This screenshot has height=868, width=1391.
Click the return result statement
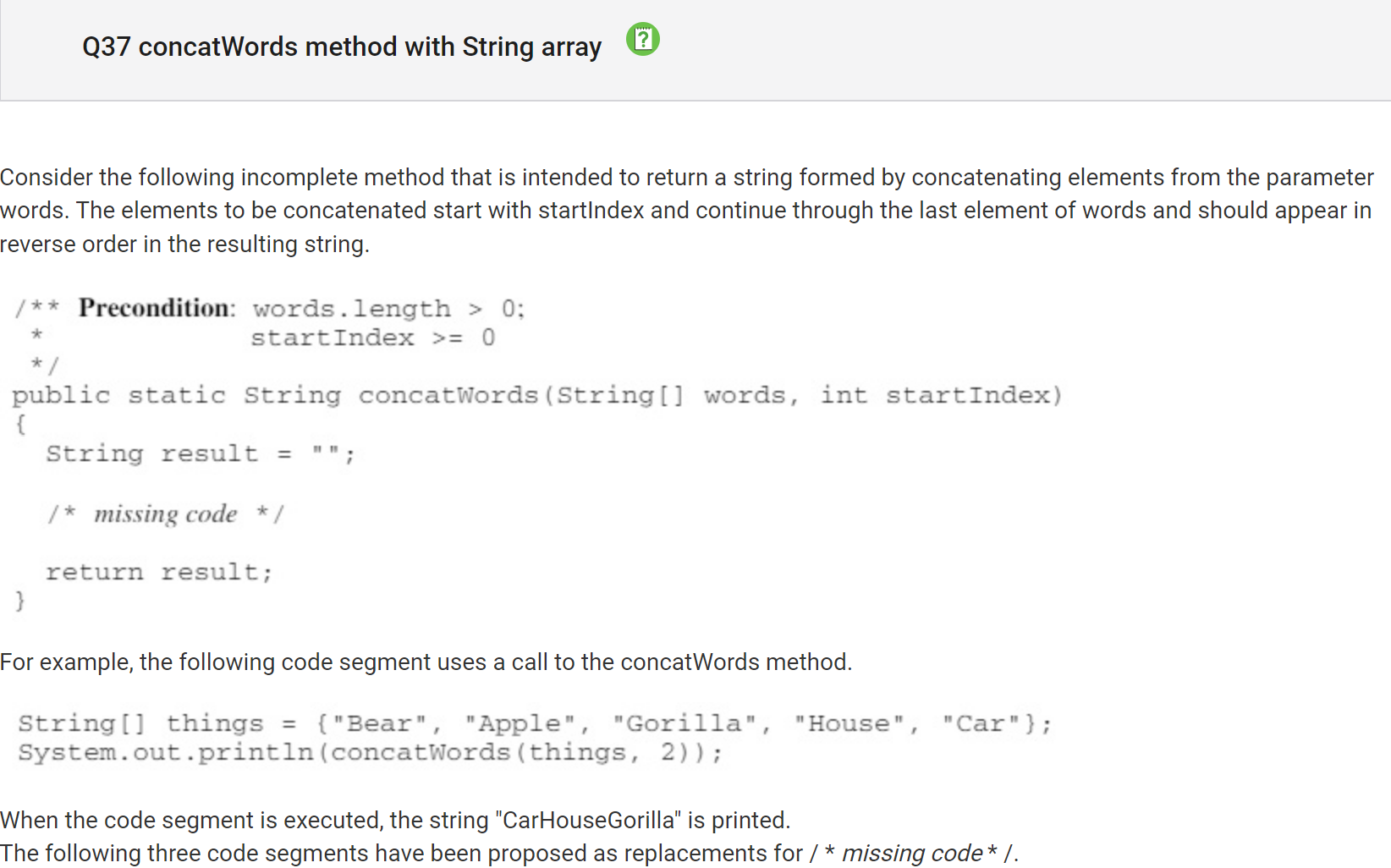click(159, 573)
